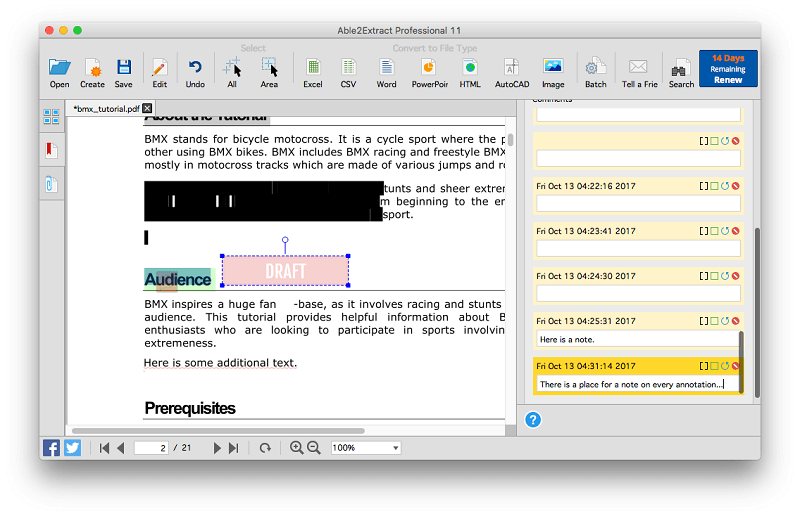The height and width of the screenshot is (516, 800).
Task: Toggle the green square on the 04:25:31 comment
Action: (x=715, y=321)
